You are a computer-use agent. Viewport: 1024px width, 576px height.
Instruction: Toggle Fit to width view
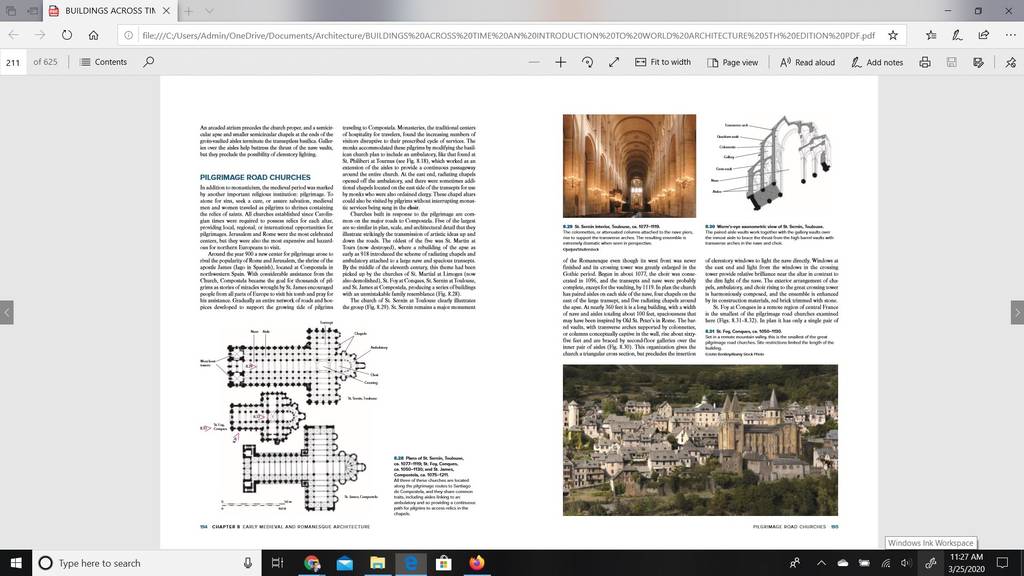click(663, 62)
